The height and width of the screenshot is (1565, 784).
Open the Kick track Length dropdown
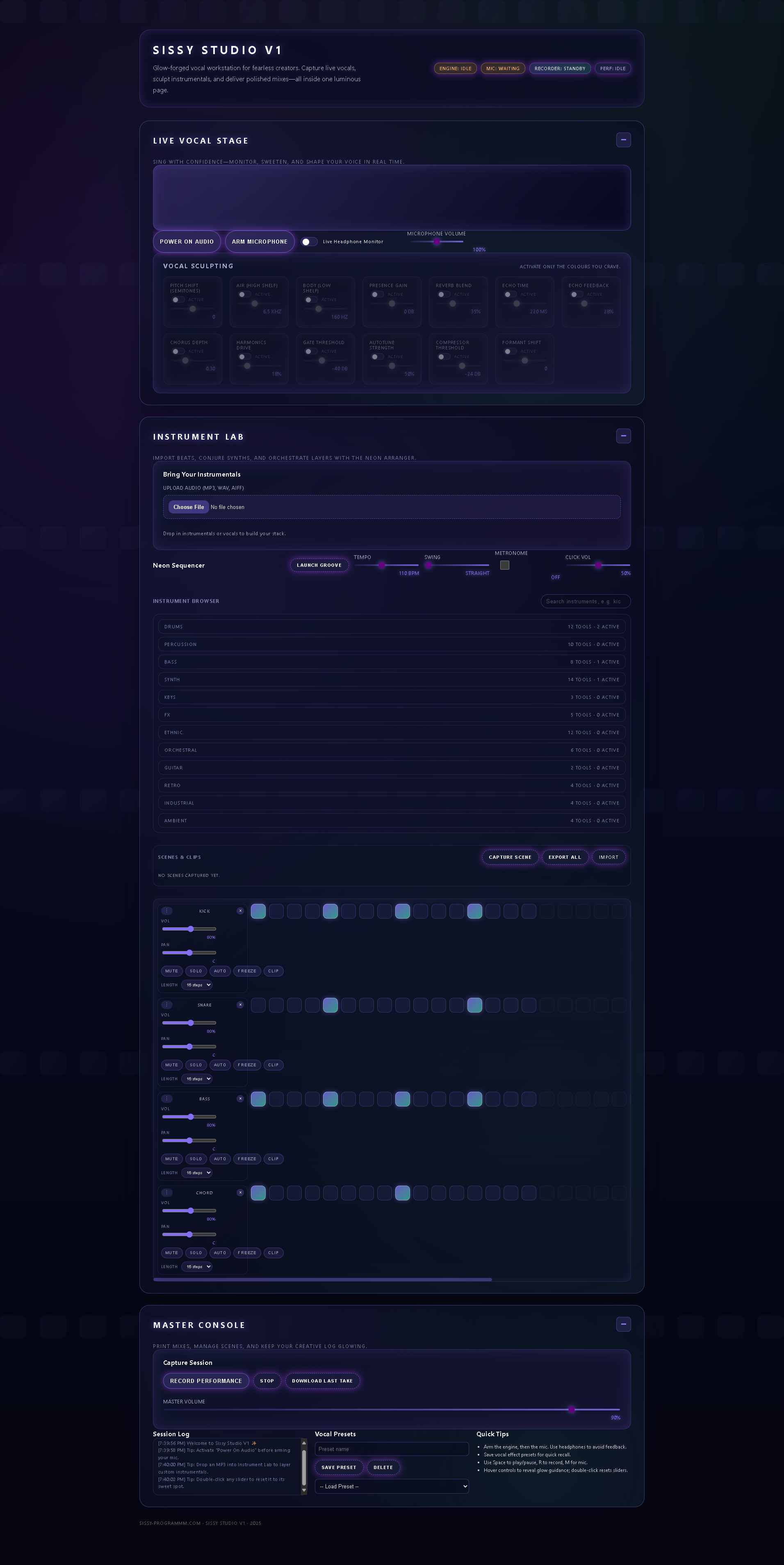point(197,985)
